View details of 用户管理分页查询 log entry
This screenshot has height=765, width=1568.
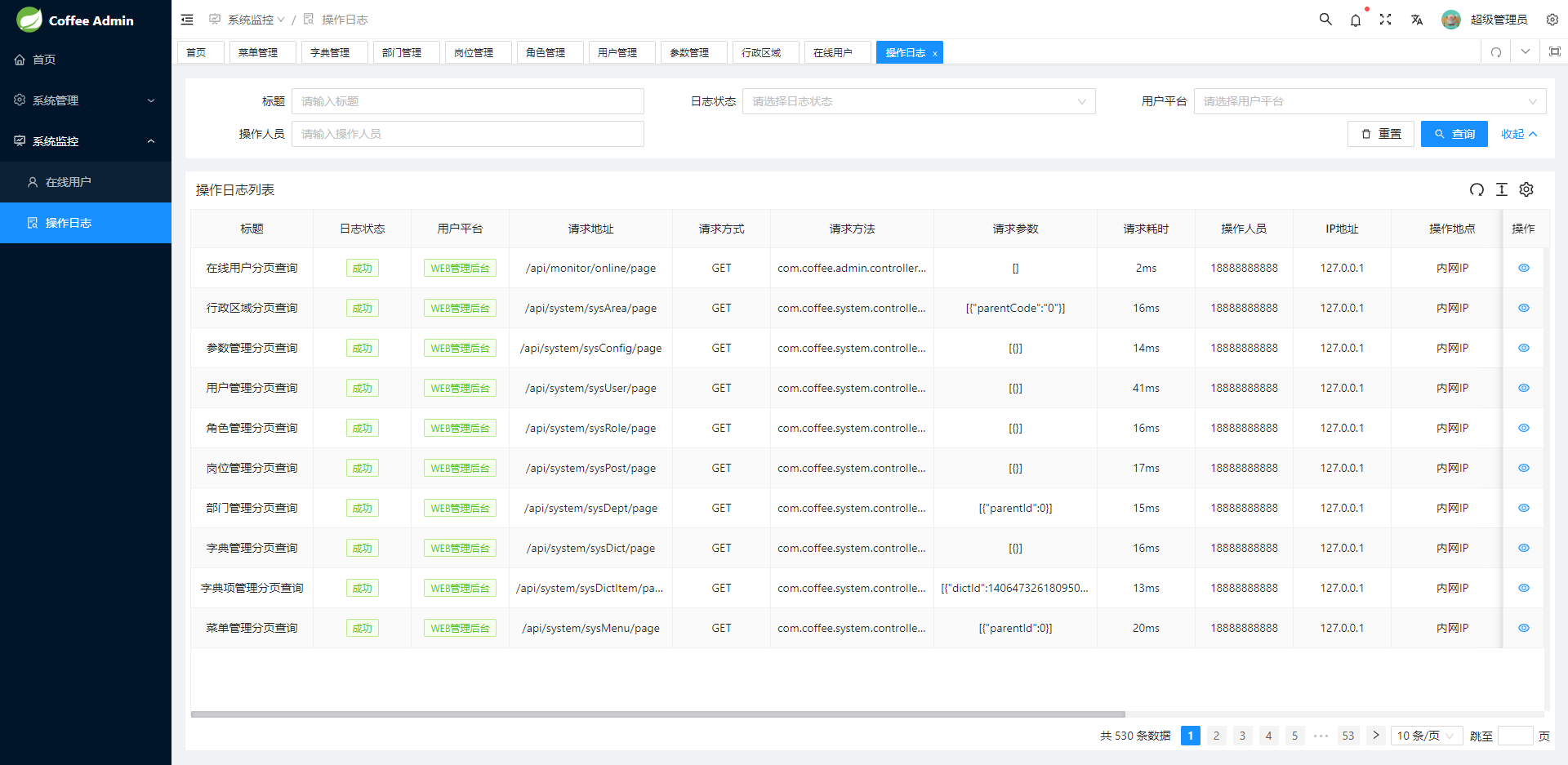(1523, 388)
